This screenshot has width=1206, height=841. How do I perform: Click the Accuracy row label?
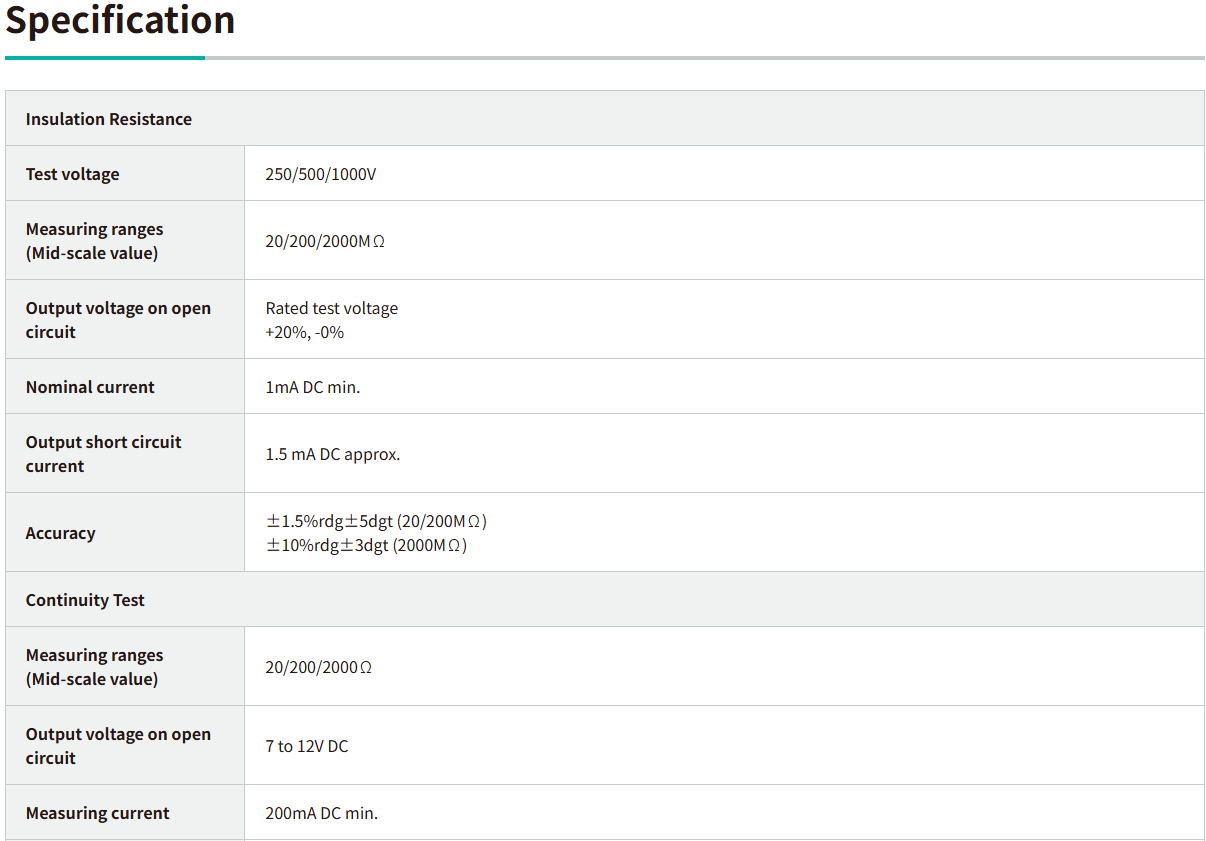point(60,533)
